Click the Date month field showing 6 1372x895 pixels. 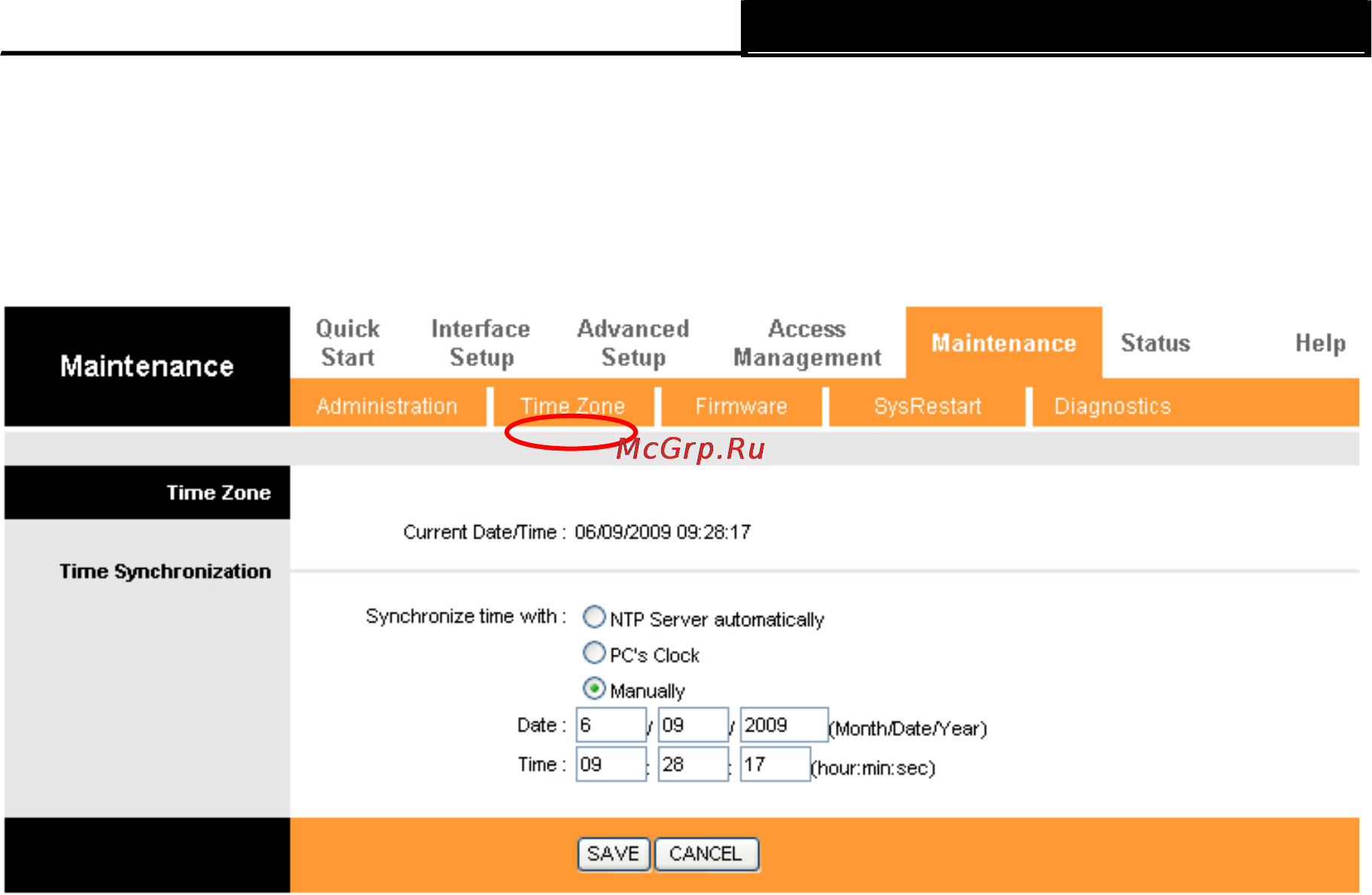(x=611, y=725)
